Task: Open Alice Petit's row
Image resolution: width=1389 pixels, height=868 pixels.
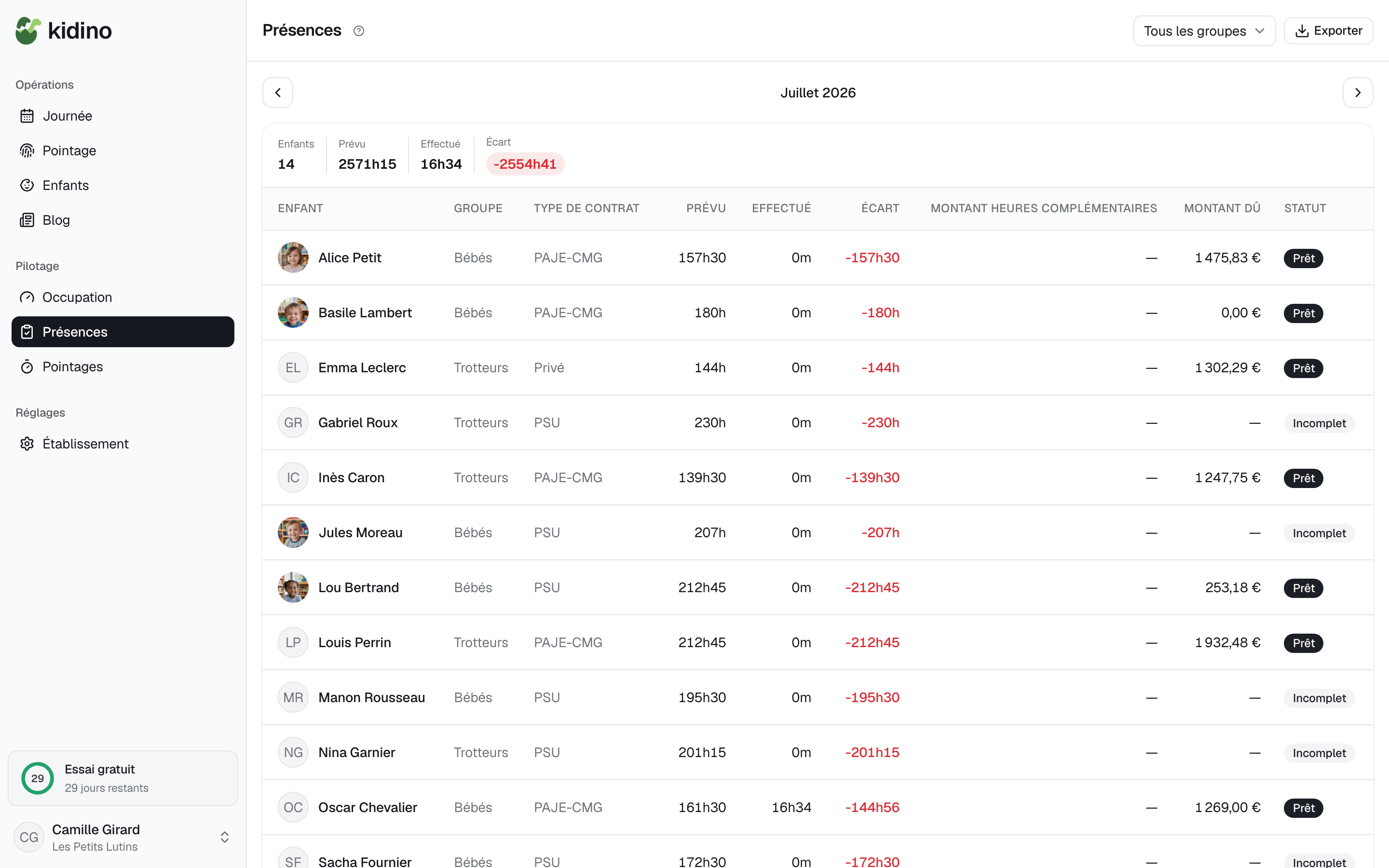Action: pyautogui.click(x=818, y=258)
